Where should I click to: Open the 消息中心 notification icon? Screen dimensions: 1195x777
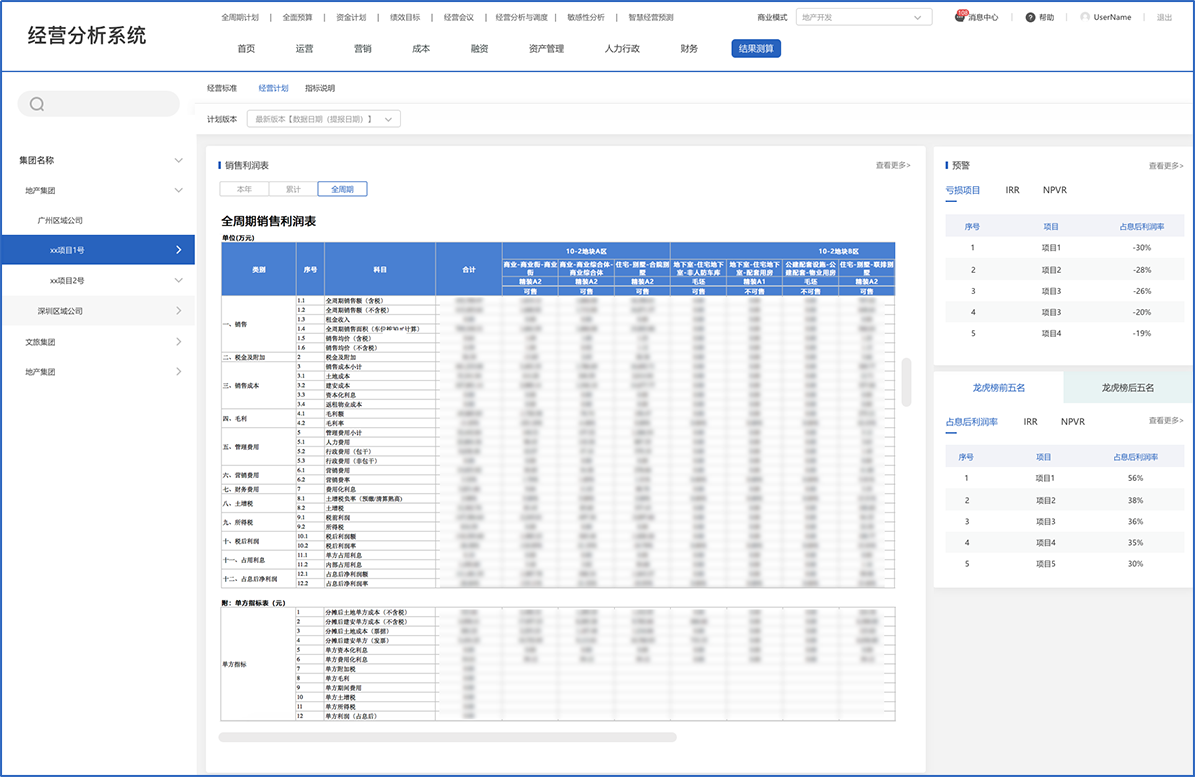pos(961,17)
